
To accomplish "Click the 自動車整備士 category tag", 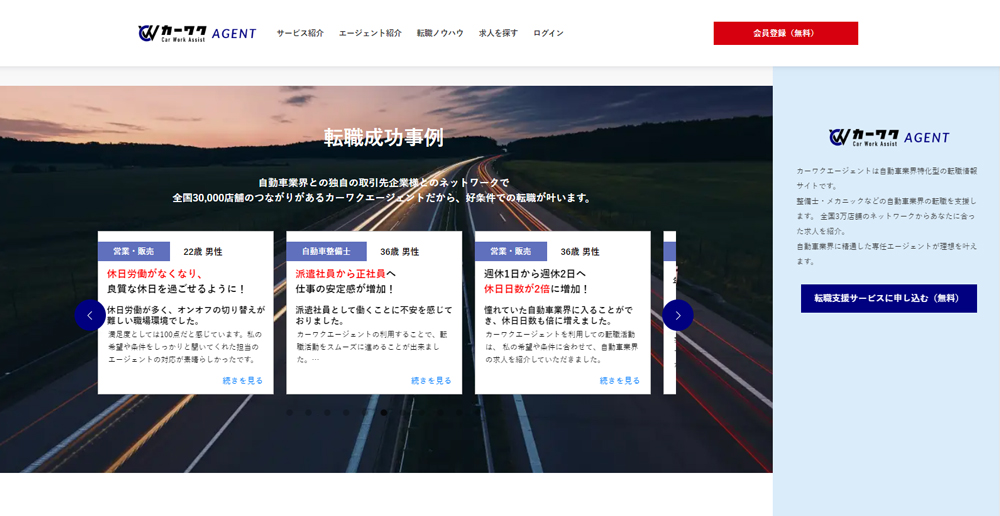I will (326, 251).
